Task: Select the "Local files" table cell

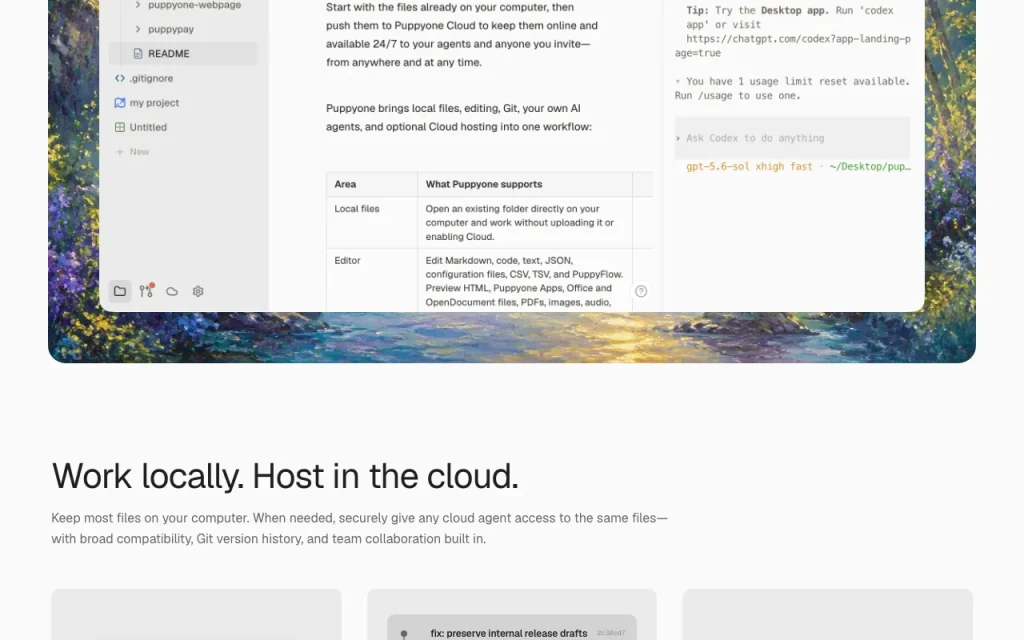Action: 372,223
